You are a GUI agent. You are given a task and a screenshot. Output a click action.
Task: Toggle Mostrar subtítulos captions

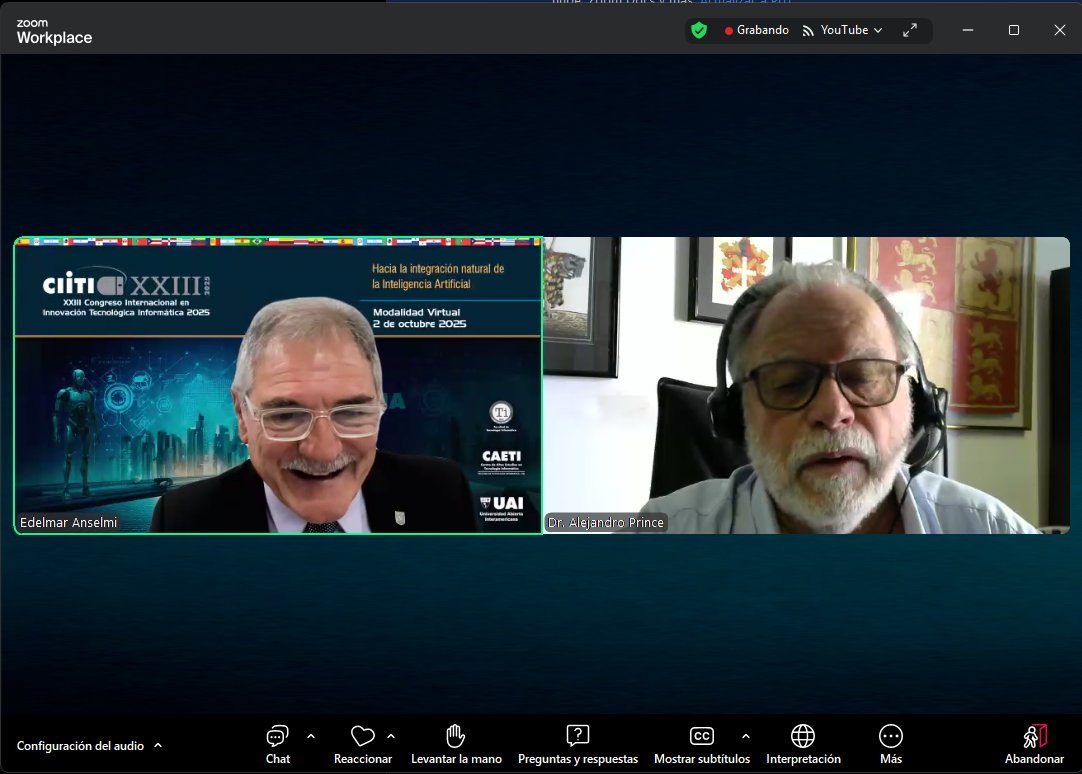(702, 744)
